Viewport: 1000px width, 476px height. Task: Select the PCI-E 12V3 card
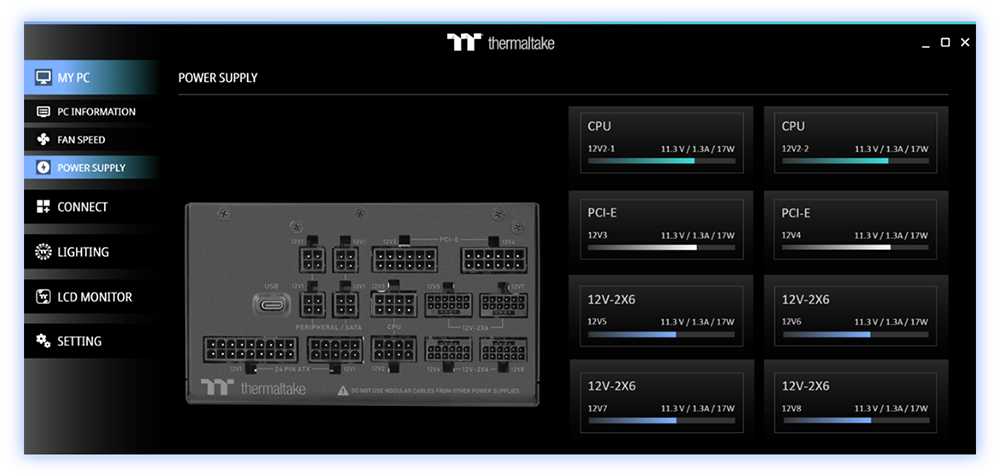(x=661, y=229)
